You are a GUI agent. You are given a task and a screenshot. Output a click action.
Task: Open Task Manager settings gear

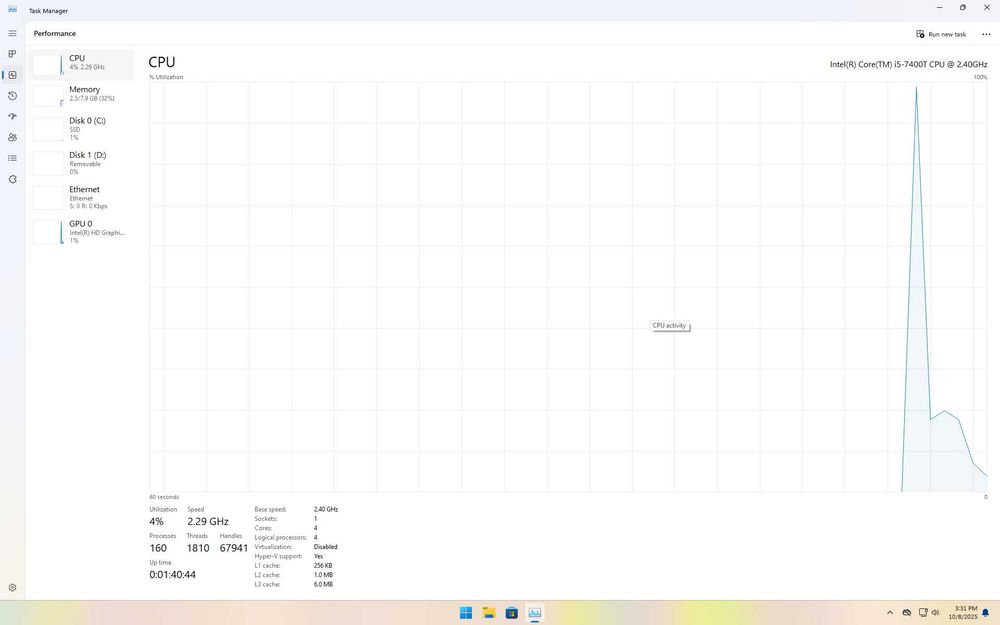(x=12, y=588)
